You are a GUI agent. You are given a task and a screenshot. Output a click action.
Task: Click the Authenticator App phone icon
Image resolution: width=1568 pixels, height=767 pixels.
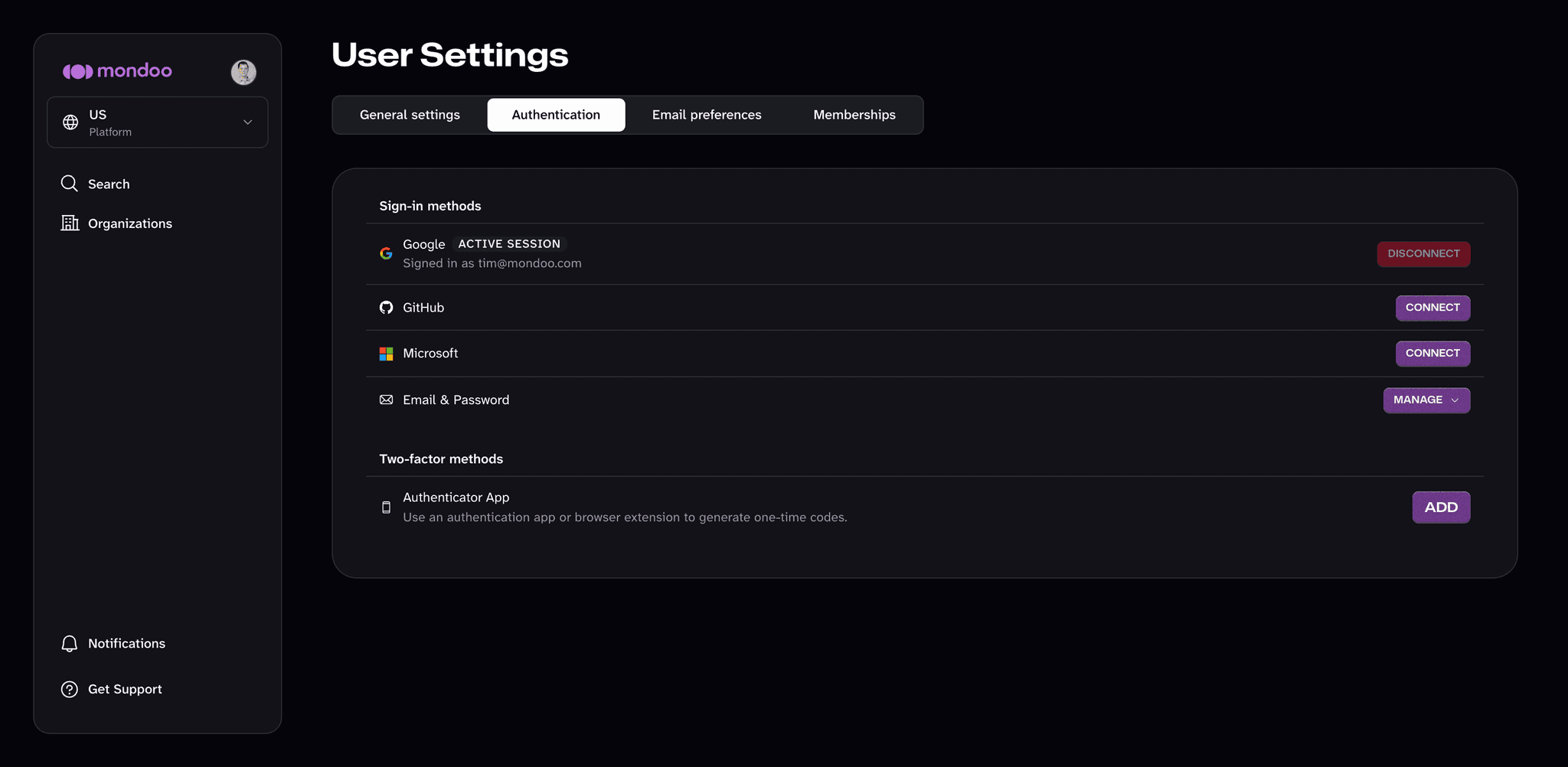coord(386,508)
